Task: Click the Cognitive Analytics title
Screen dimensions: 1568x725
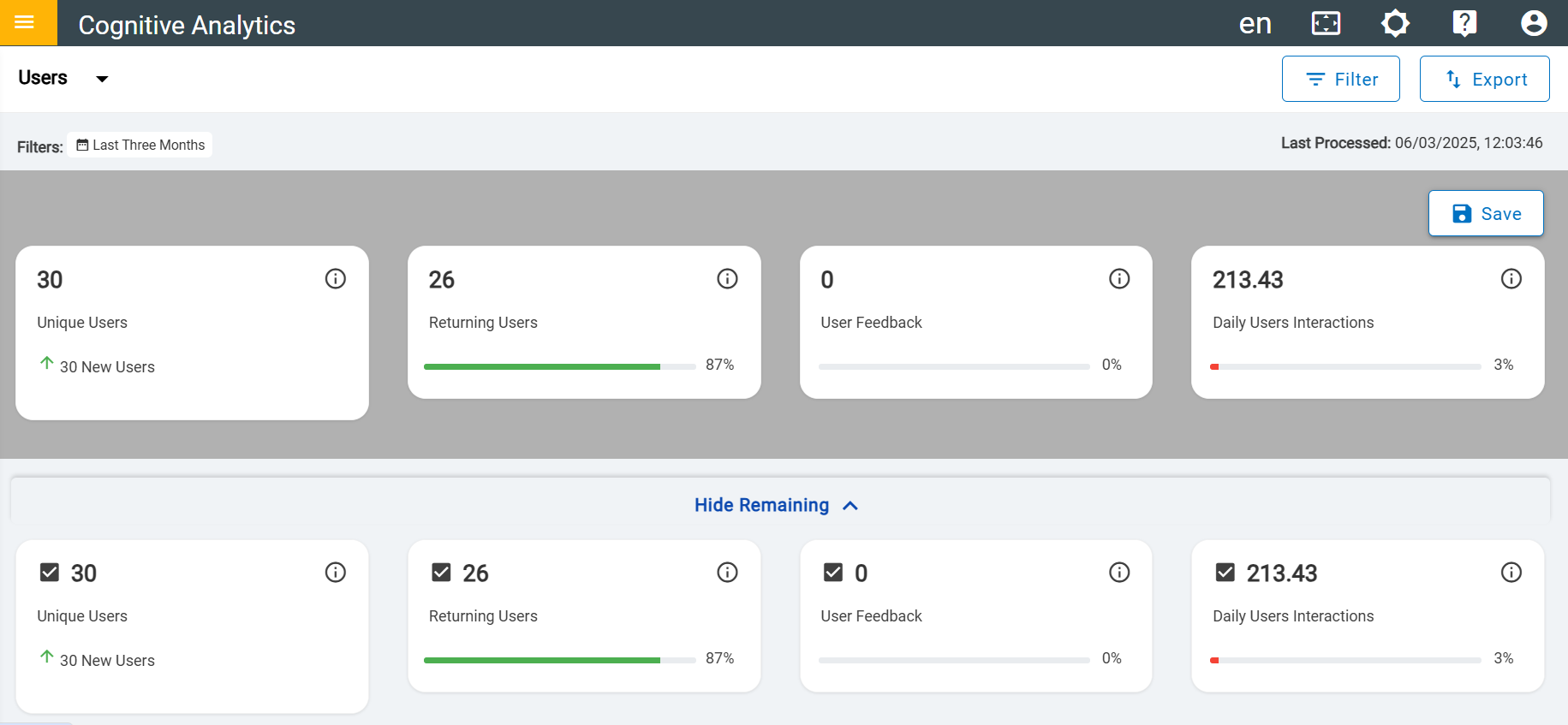Action: (187, 25)
